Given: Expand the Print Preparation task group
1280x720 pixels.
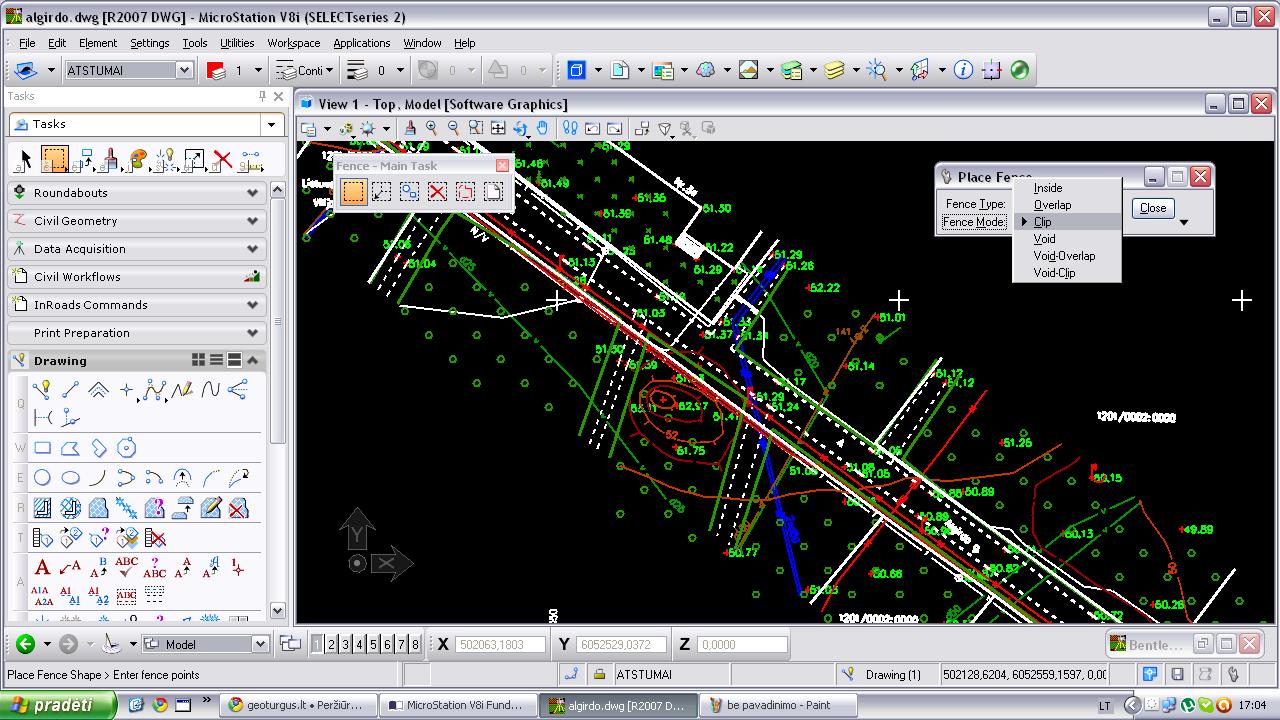Looking at the screenshot, I should coord(137,333).
